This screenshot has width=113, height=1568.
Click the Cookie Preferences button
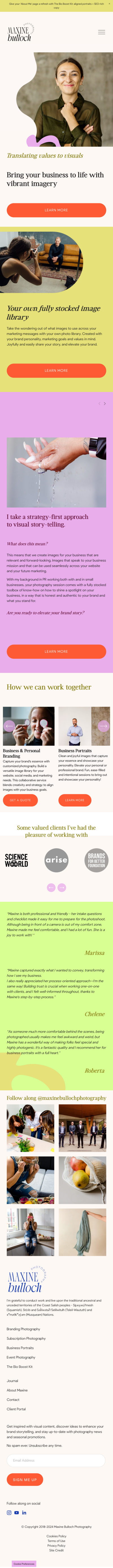(x=24, y=1564)
